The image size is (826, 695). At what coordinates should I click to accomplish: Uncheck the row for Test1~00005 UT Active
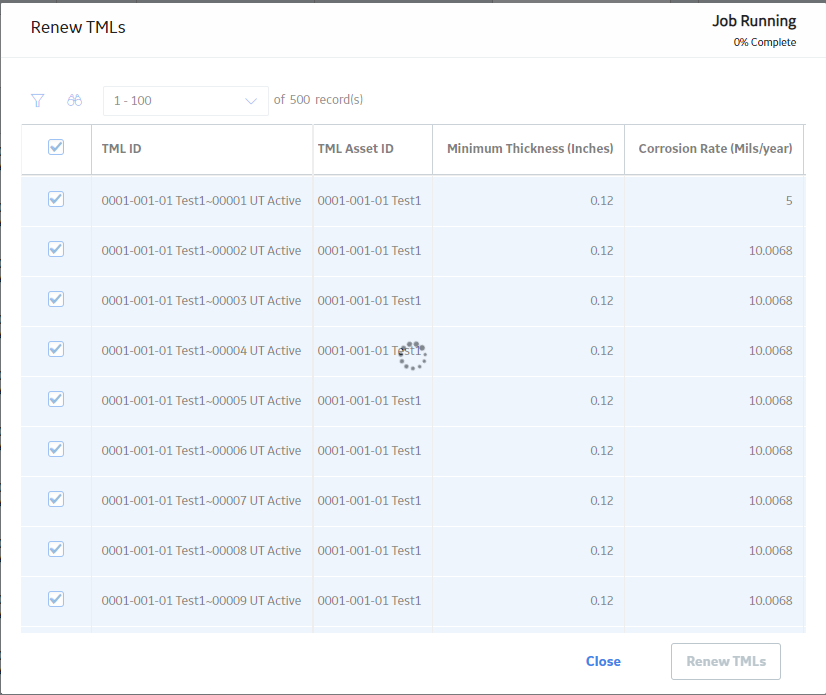[56, 399]
